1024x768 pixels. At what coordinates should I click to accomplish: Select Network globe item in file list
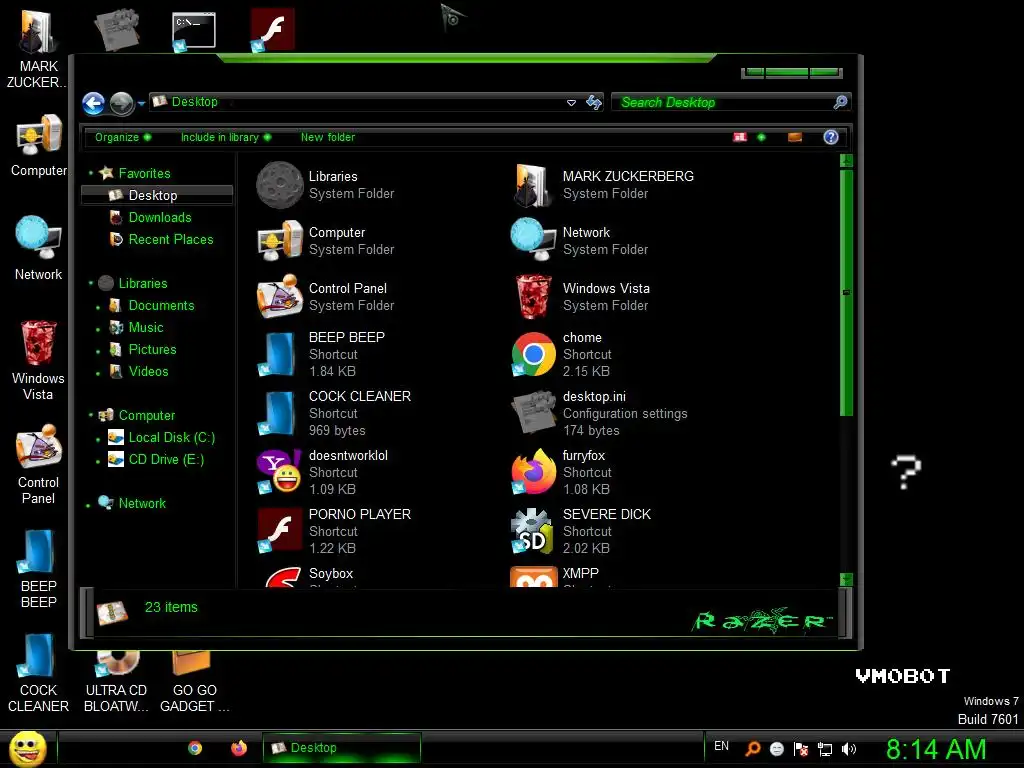[x=580, y=241]
